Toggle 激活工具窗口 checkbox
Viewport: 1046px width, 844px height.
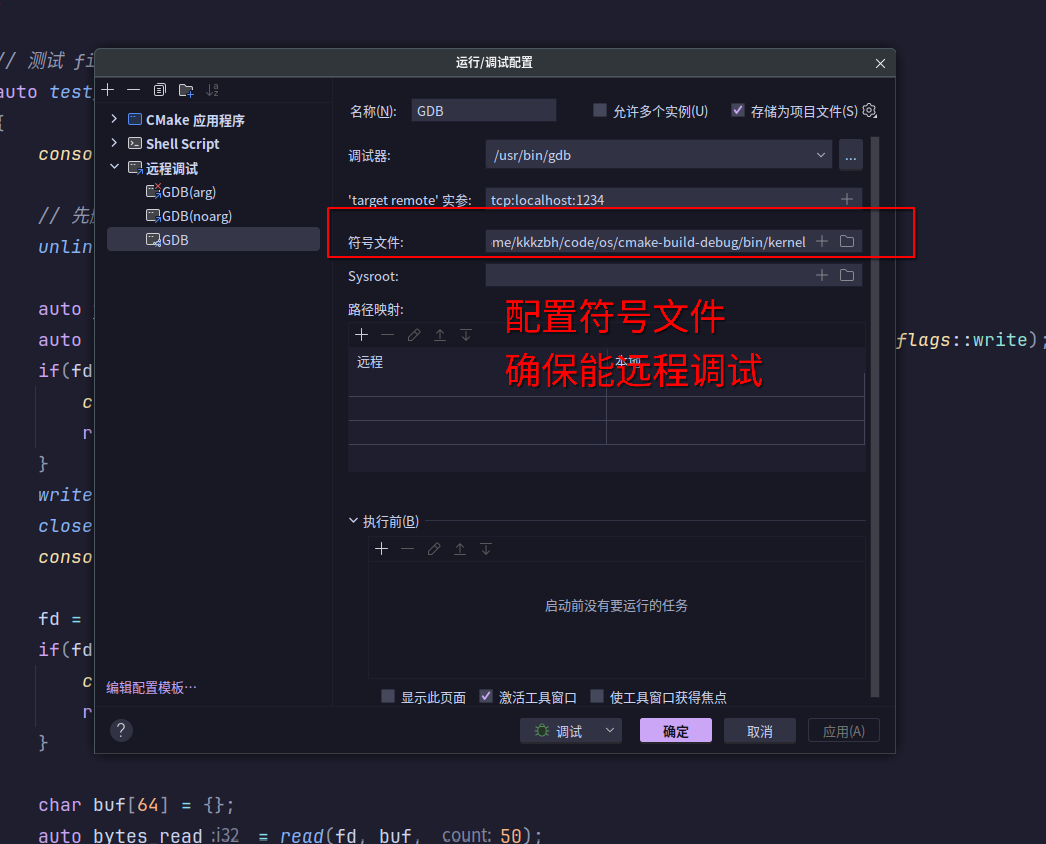(486, 697)
